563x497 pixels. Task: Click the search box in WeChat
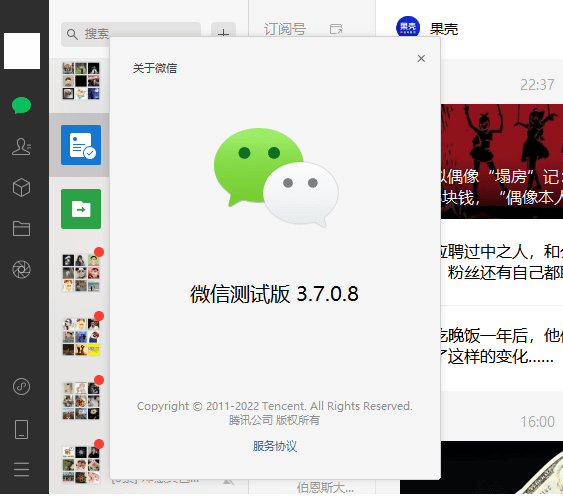[x=131, y=34]
